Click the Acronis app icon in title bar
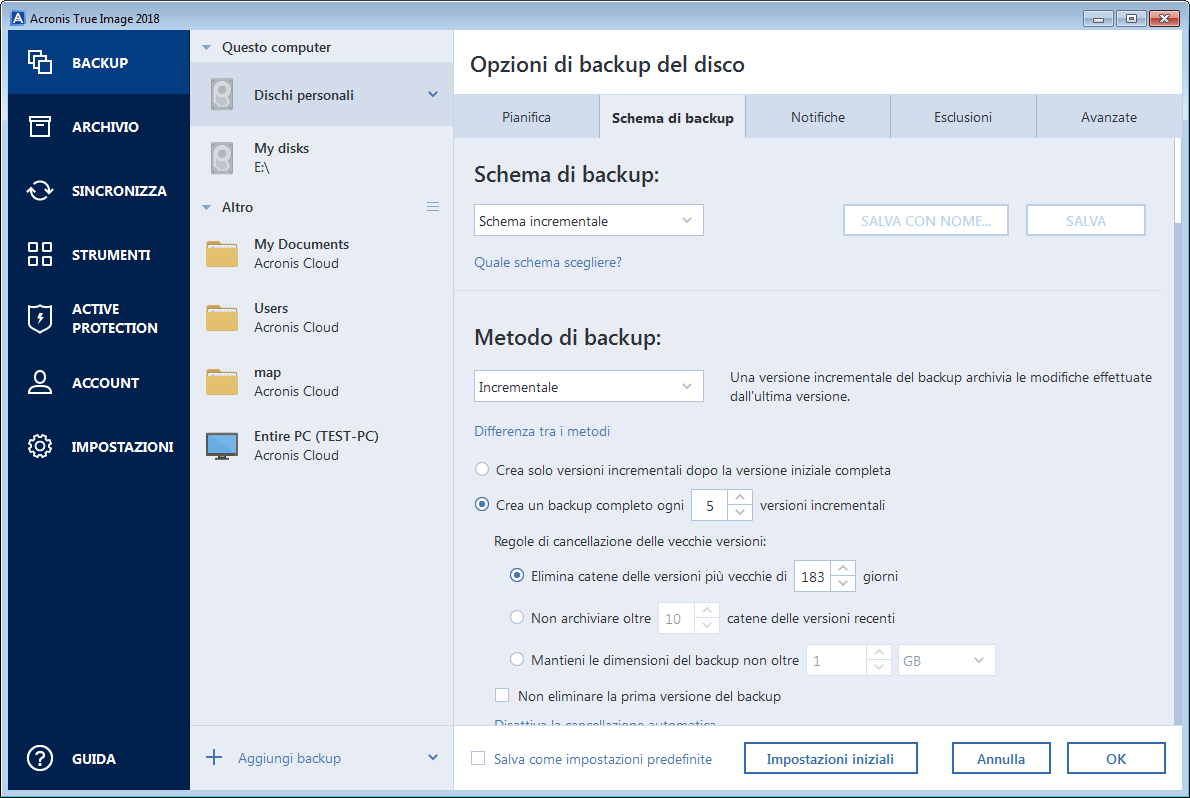This screenshot has width=1190, height=798. (17, 18)
